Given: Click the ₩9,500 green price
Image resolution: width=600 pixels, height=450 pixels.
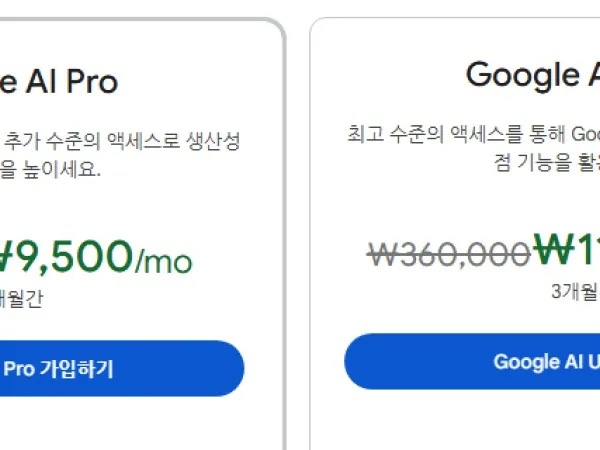Looking at the screenshot, I should 65,256.
